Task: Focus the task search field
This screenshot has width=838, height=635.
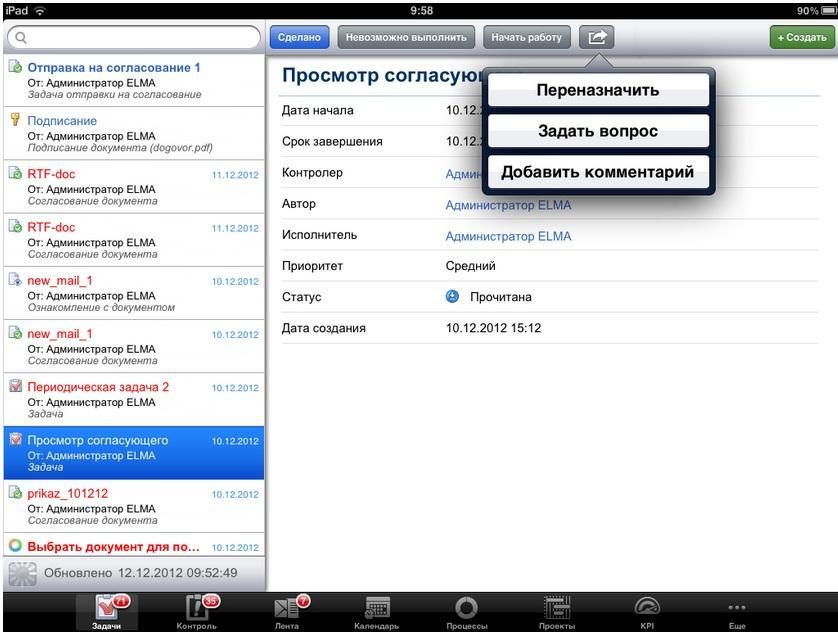Action: [x=134, y=37]
